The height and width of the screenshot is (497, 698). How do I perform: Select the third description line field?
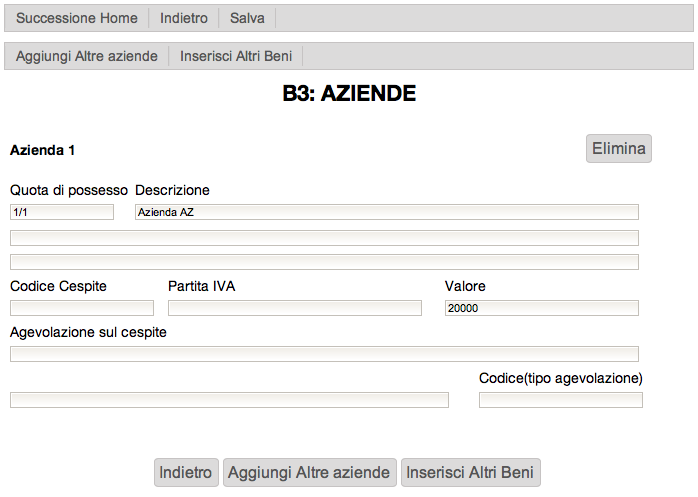point(324,262)
